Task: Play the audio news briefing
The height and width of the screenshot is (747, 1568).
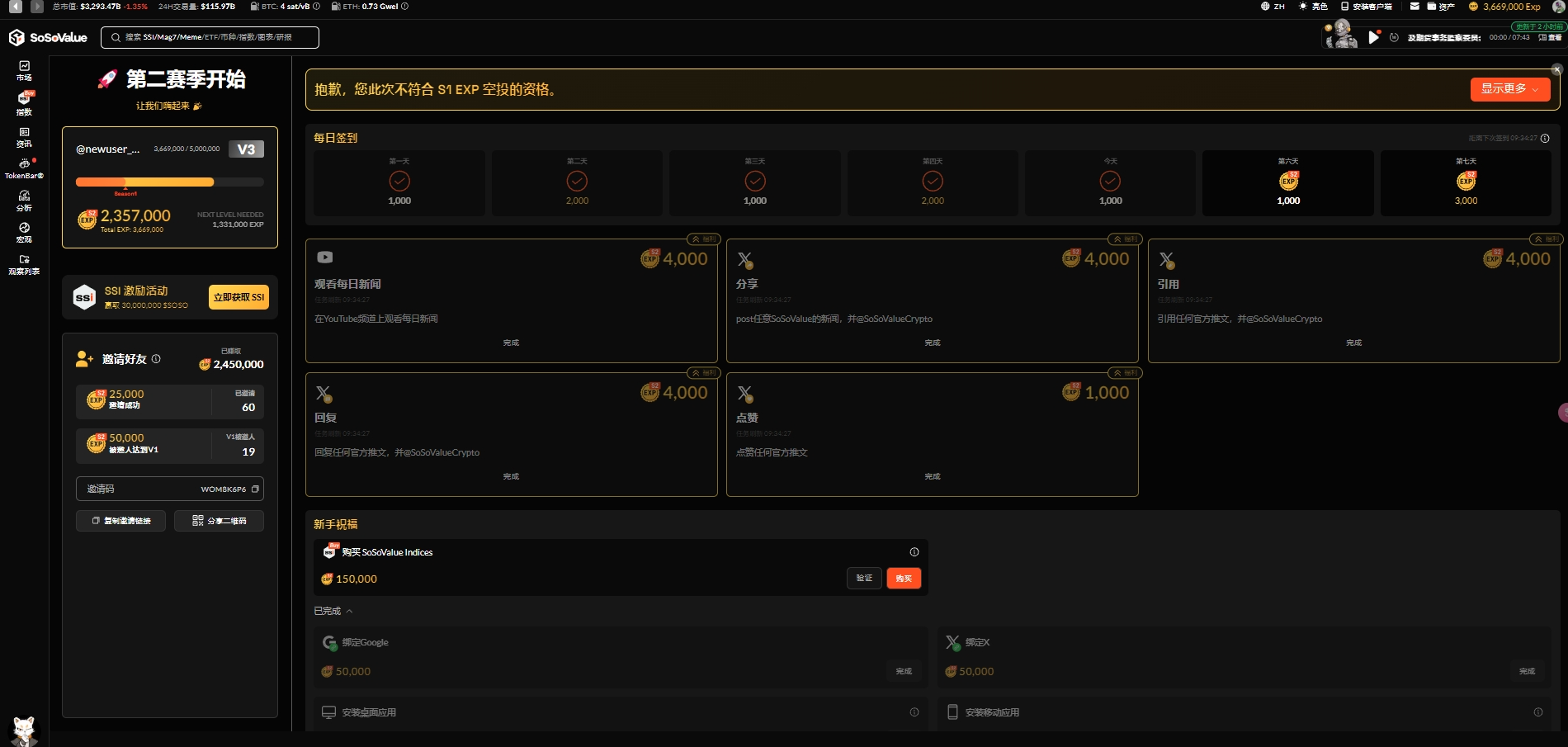Action: pyautogui.click(x=1373, y=37)
